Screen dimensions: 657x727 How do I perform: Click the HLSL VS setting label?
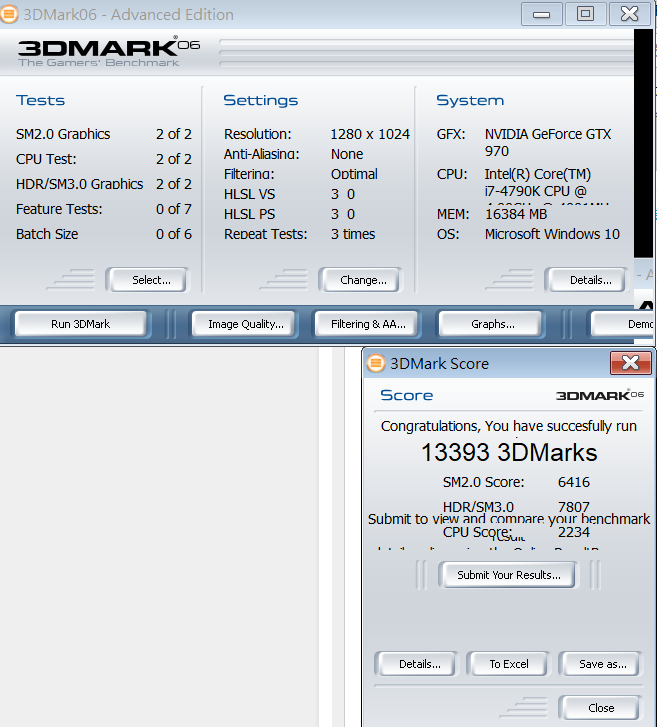click(249, 194)
